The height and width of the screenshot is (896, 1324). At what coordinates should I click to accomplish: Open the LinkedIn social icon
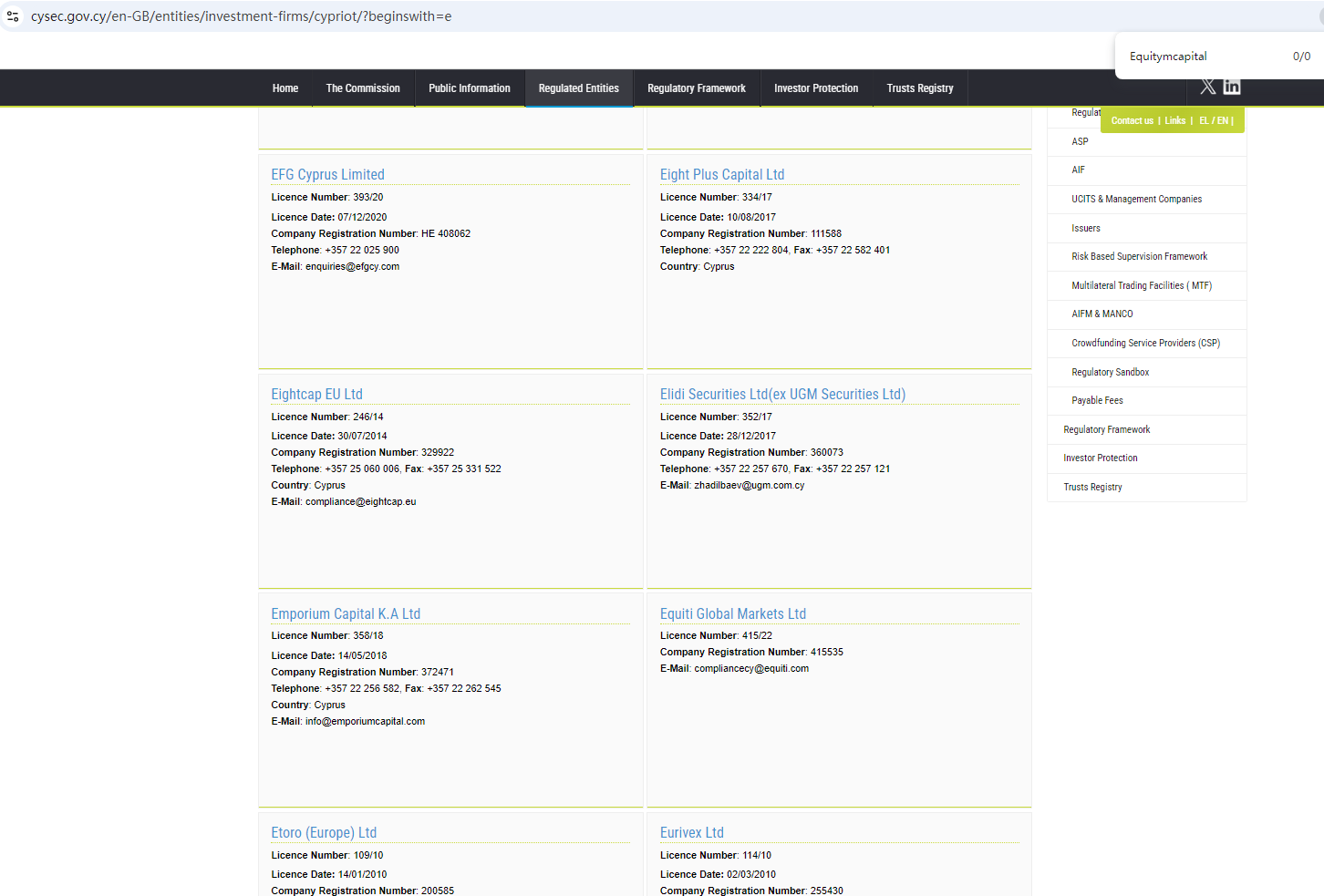click(1232, 87)
